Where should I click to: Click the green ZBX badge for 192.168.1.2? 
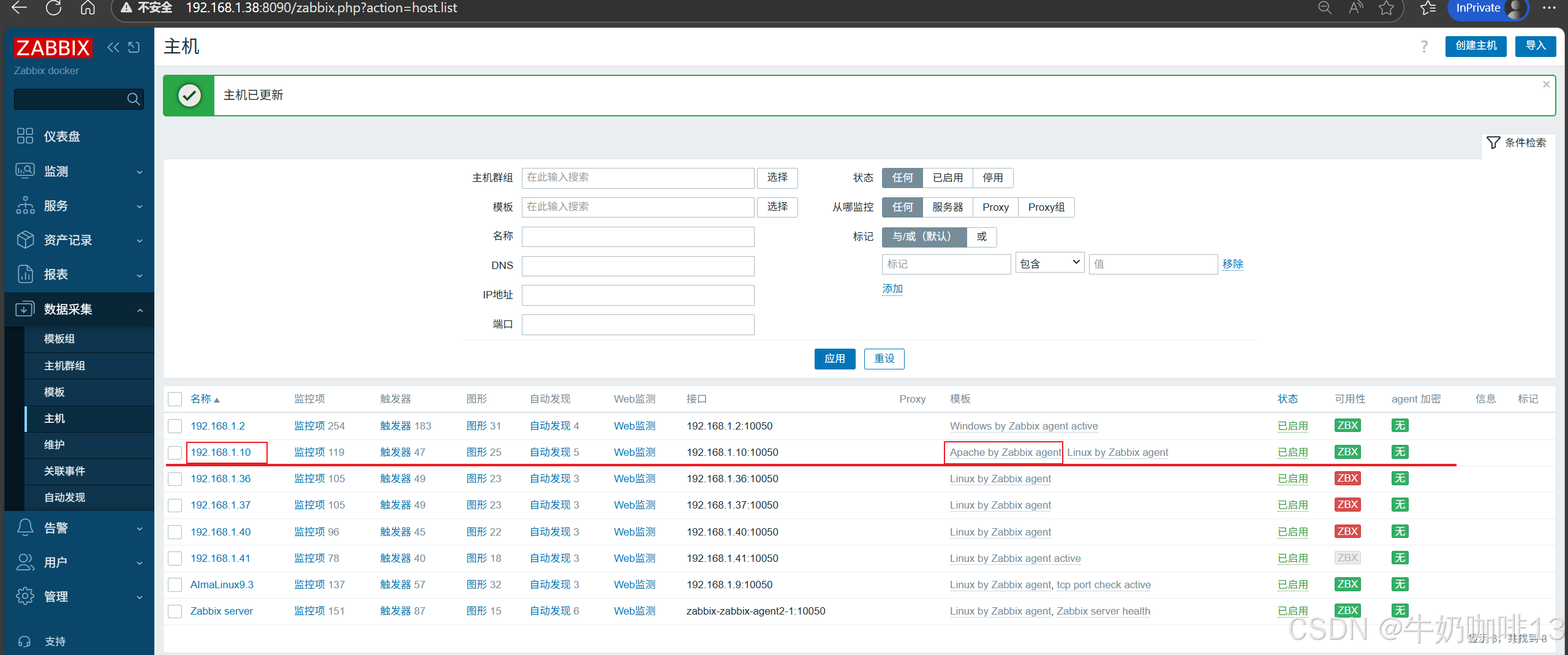tap(1347, 425)
